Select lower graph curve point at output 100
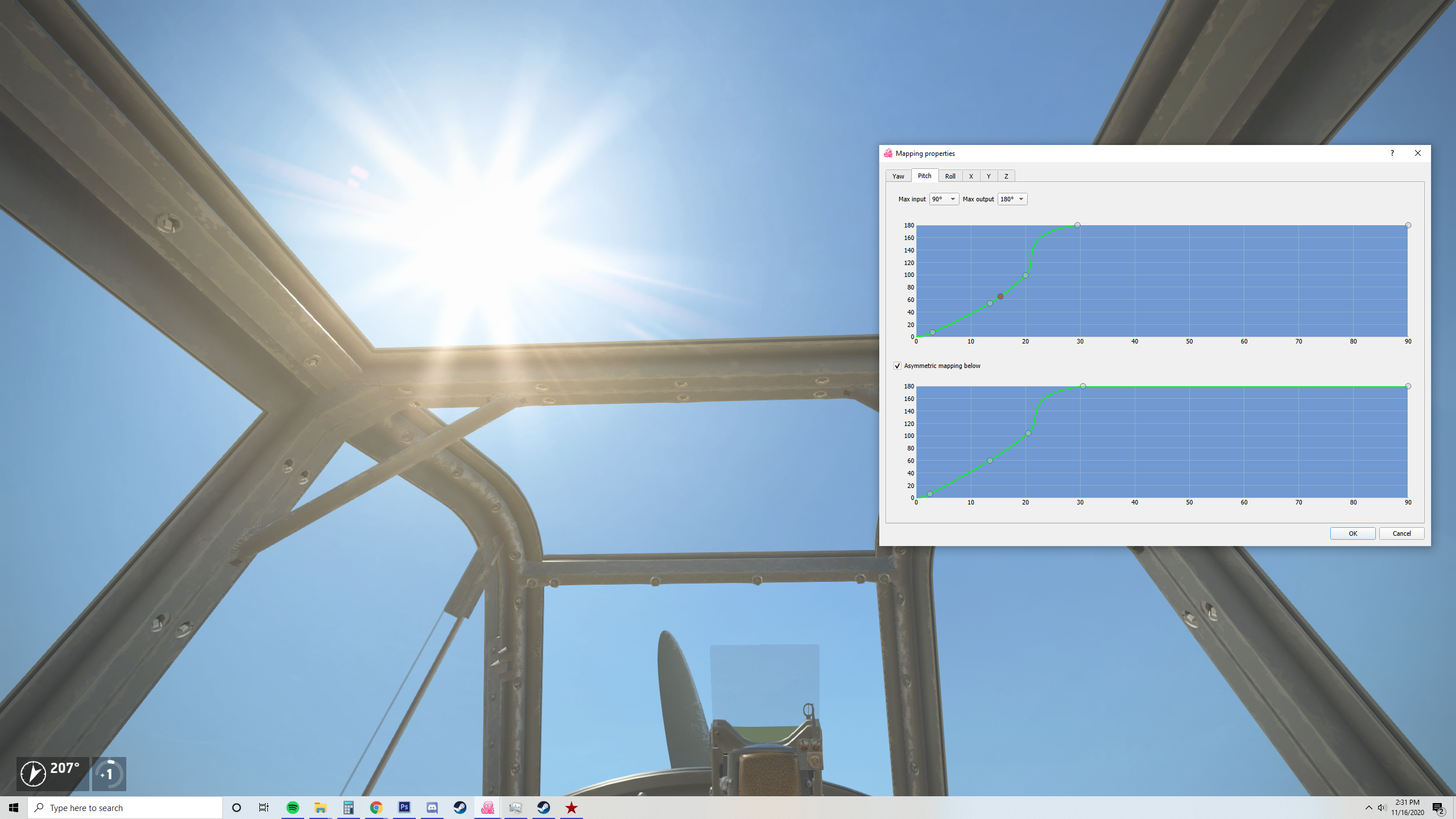The image size is (1456, 819). click(1028, 433)
